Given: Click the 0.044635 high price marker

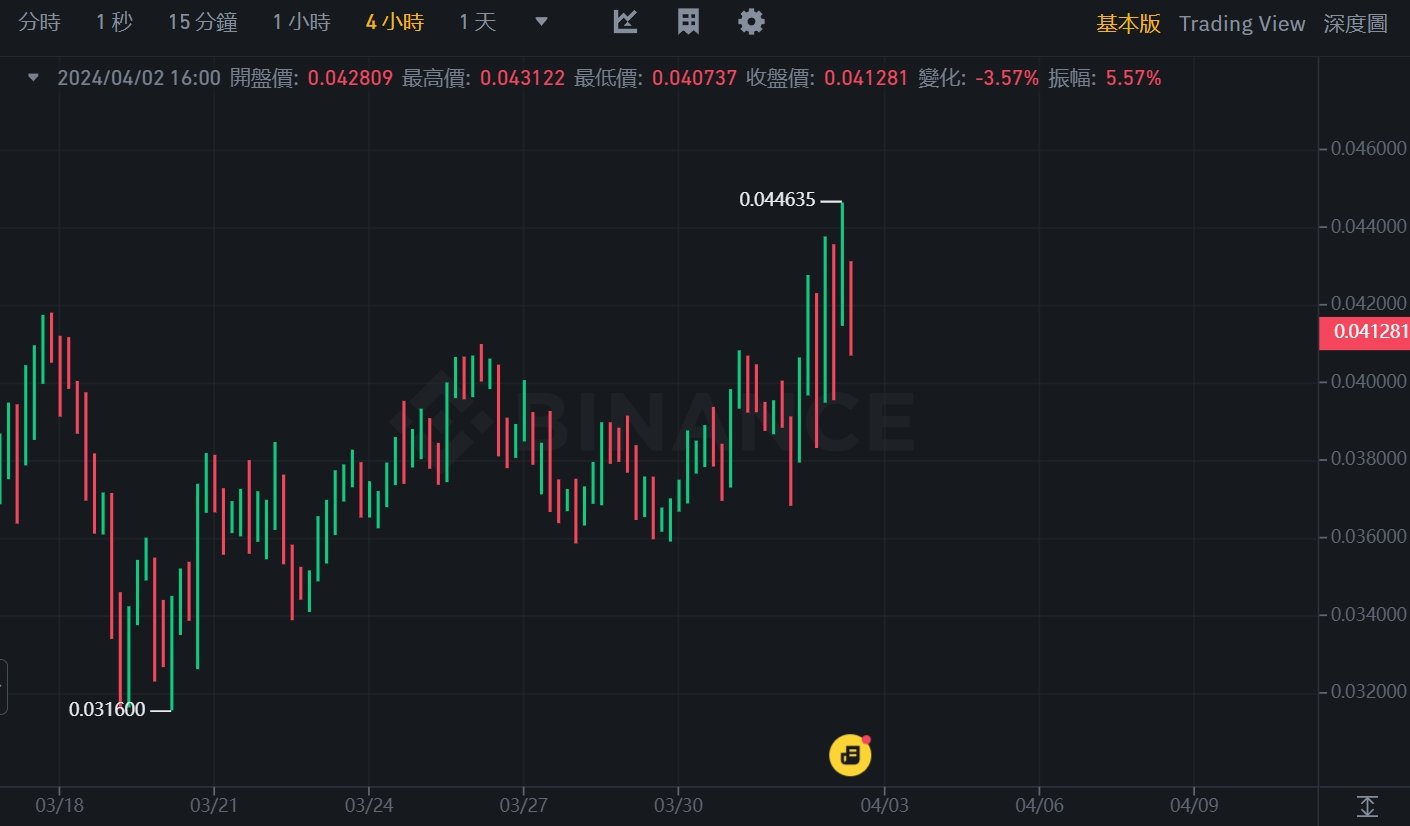Looking at the screenshot, I should click(x=778, y=200).
